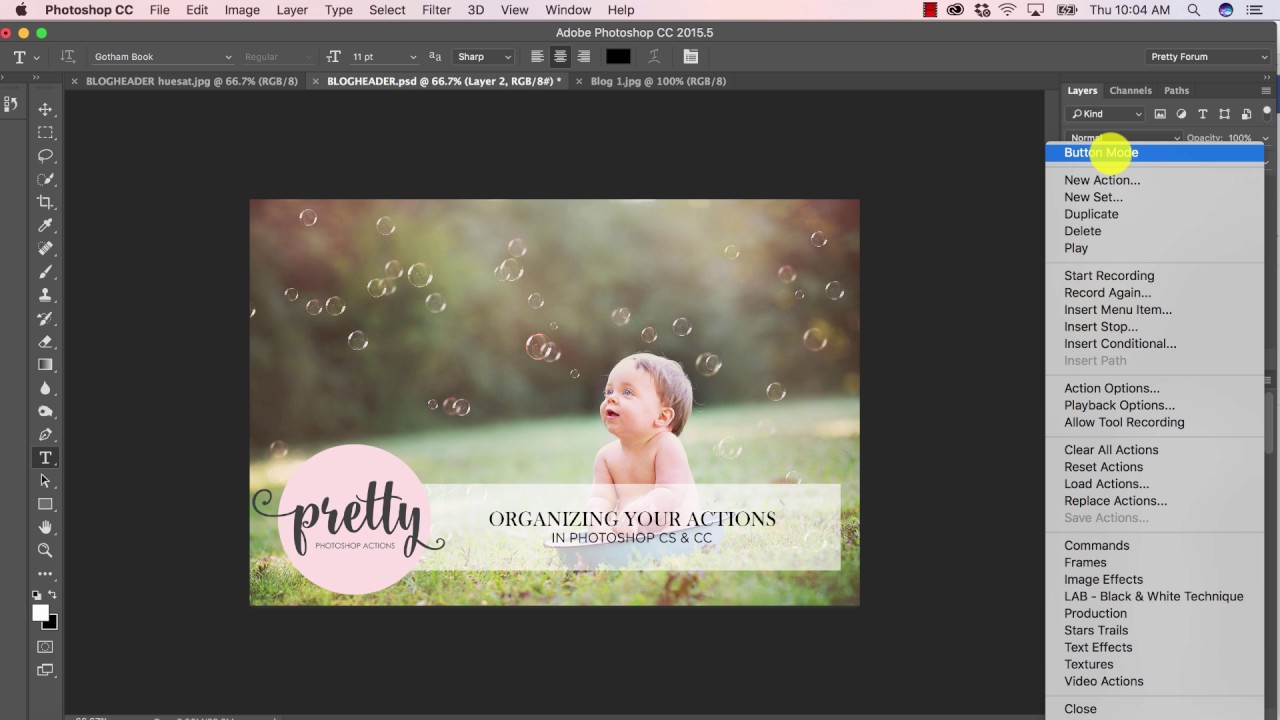
Task: Select the Hand tool
Action: (45, 527)
